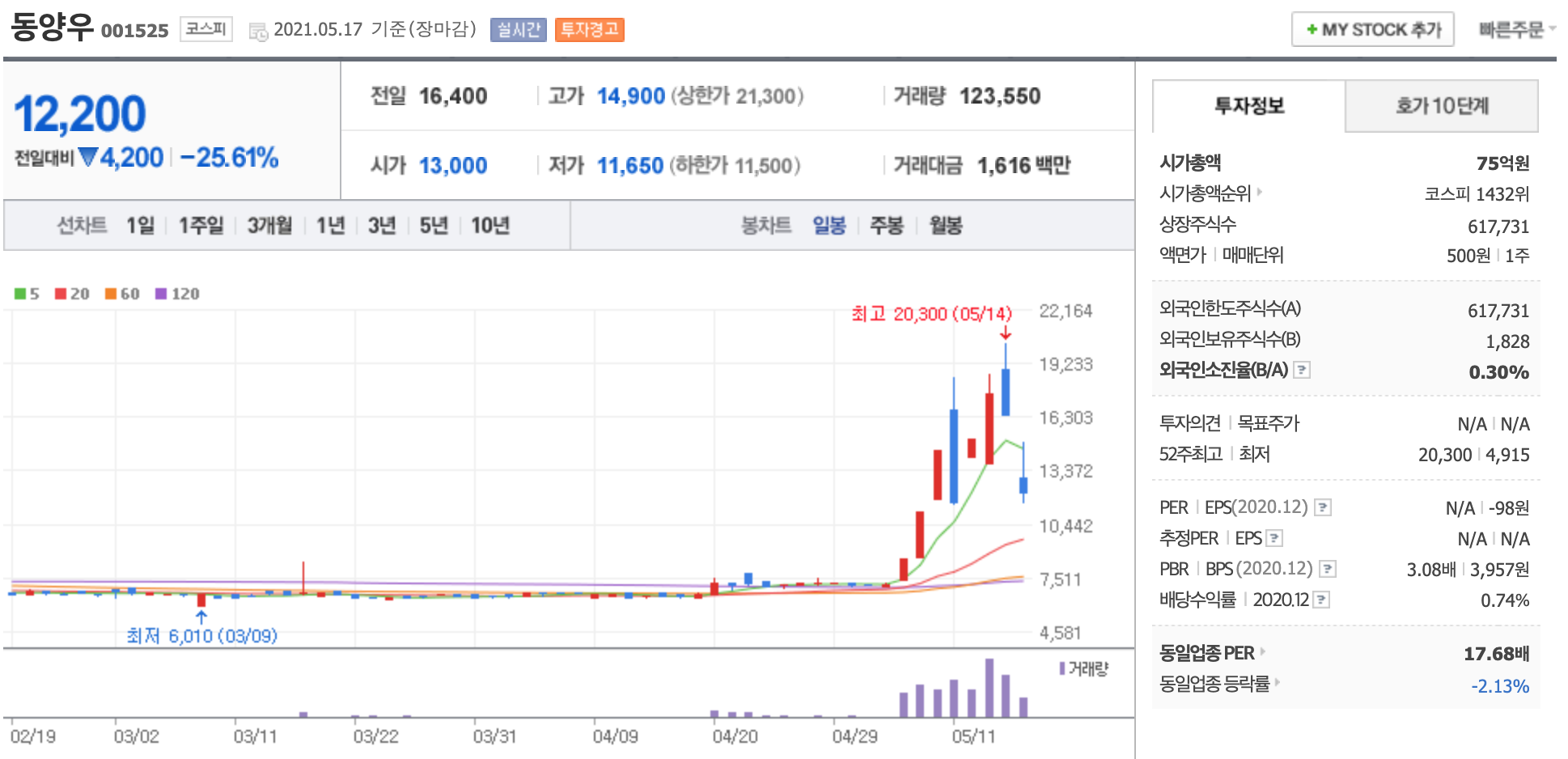The height and width of the screenshot is (759, 1568).
Task: Click the 투자경고 warning badge
Action: pyautogui.click(x=589, y=30)
